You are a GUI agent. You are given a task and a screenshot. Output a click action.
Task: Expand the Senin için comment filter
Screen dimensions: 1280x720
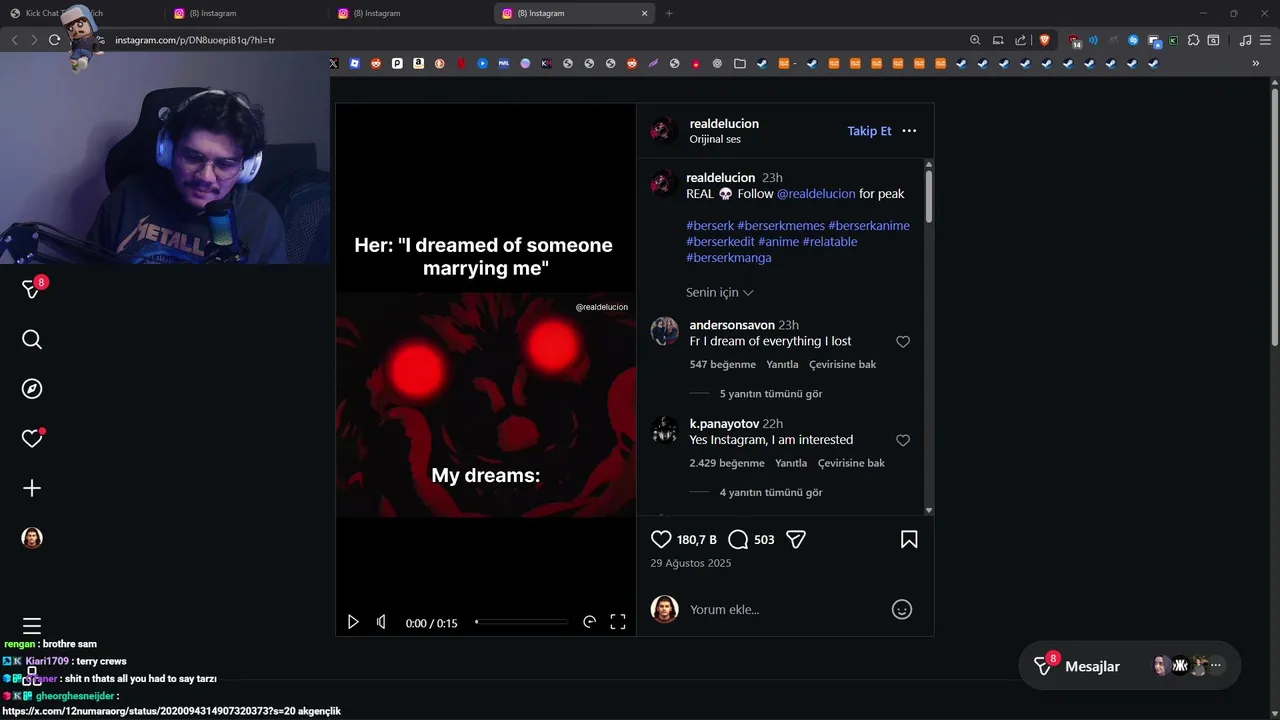tap(719, 292)
